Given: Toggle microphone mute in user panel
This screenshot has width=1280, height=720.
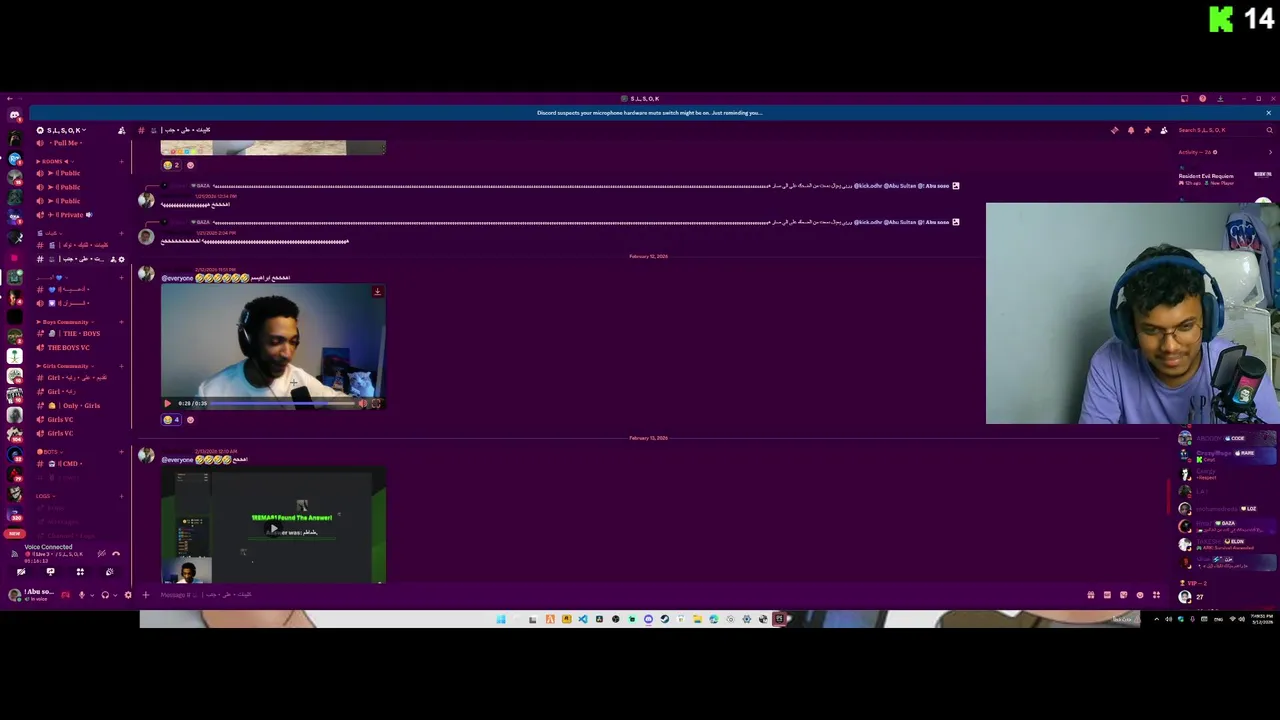Looking at the screenshot, I should pos(82,595).
